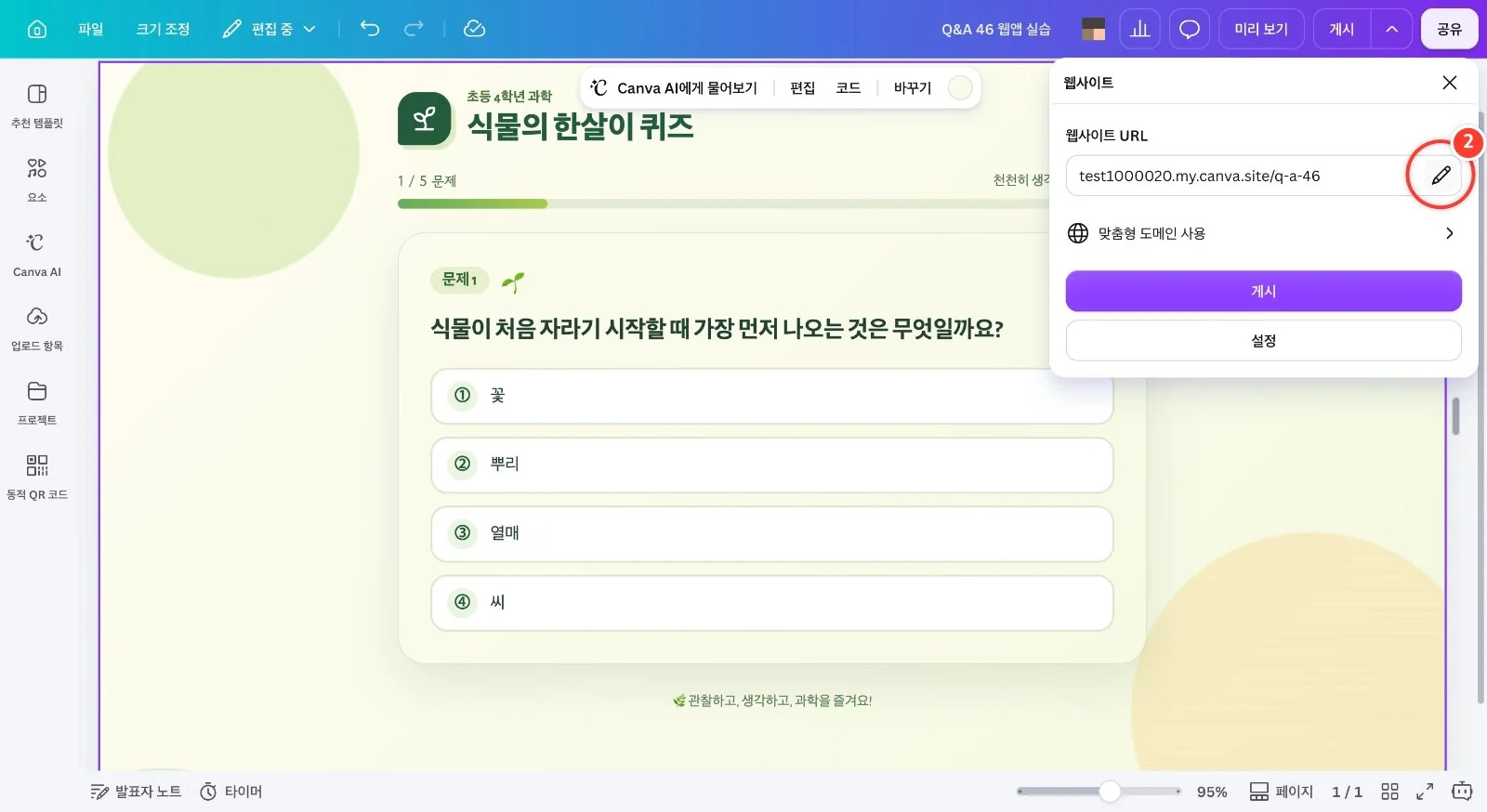Select quiz answer ③ 열매

pos(771,533)
